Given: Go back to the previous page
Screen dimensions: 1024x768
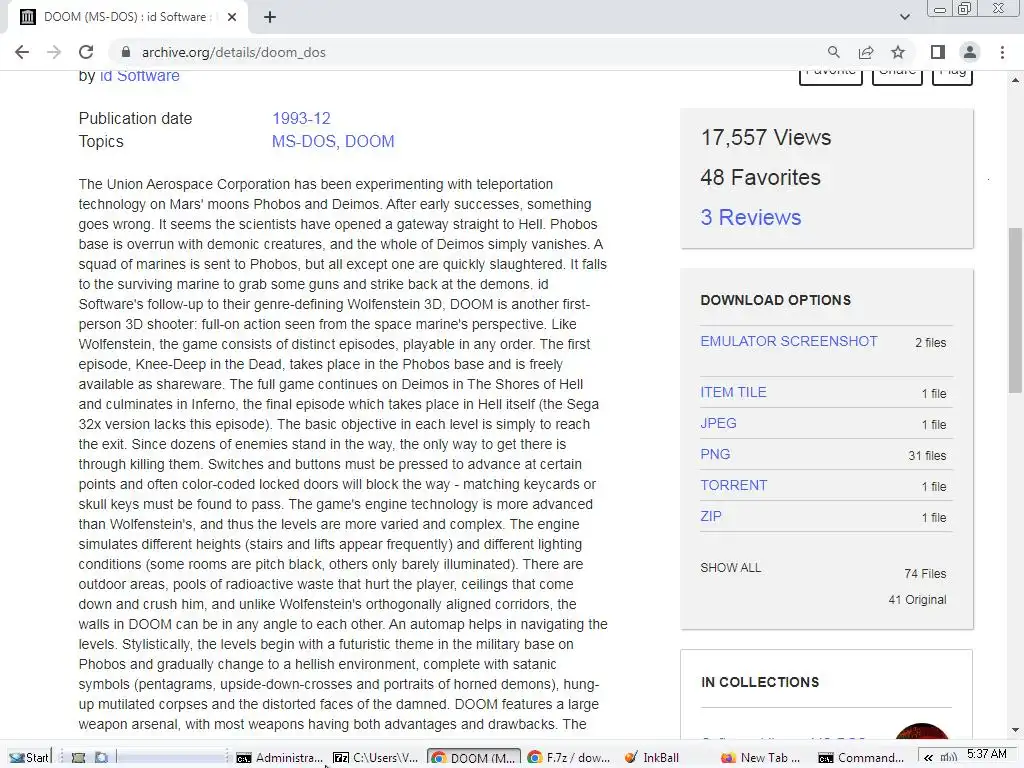Looking at the screenshot, I should (x=22, y=52).
